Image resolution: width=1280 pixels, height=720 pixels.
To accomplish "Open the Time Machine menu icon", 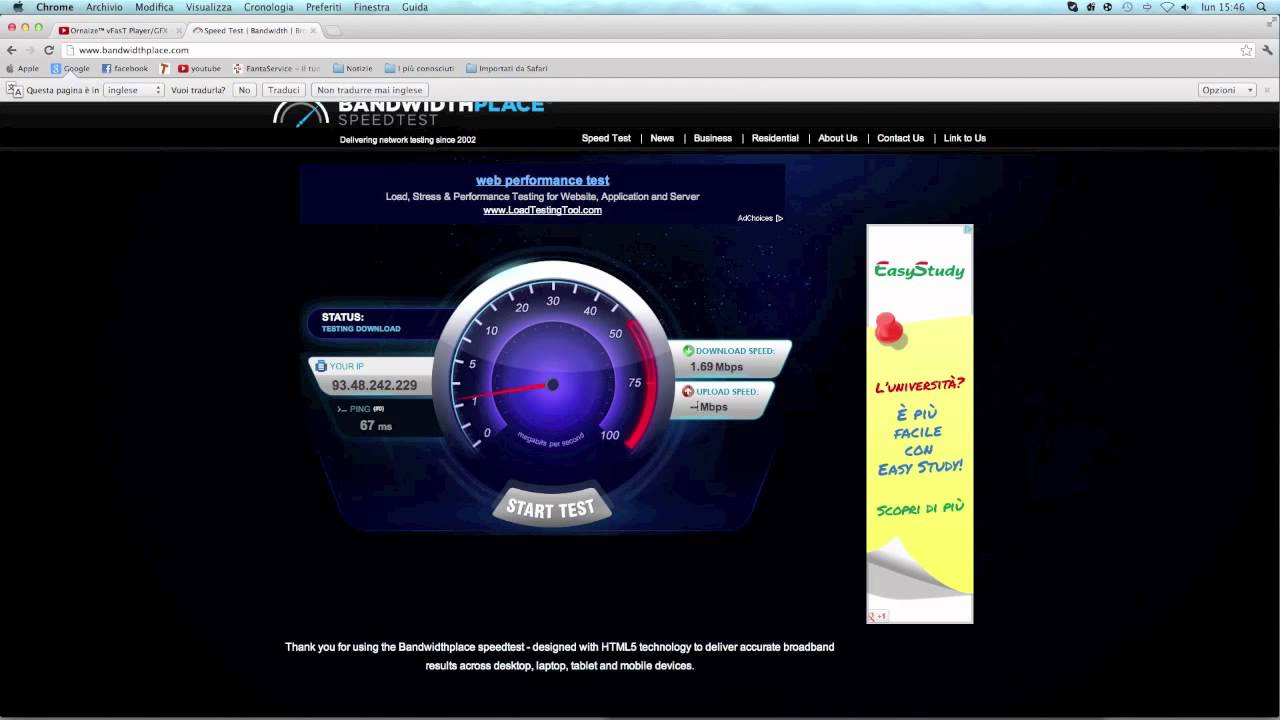I will (x=1128, y=7).
